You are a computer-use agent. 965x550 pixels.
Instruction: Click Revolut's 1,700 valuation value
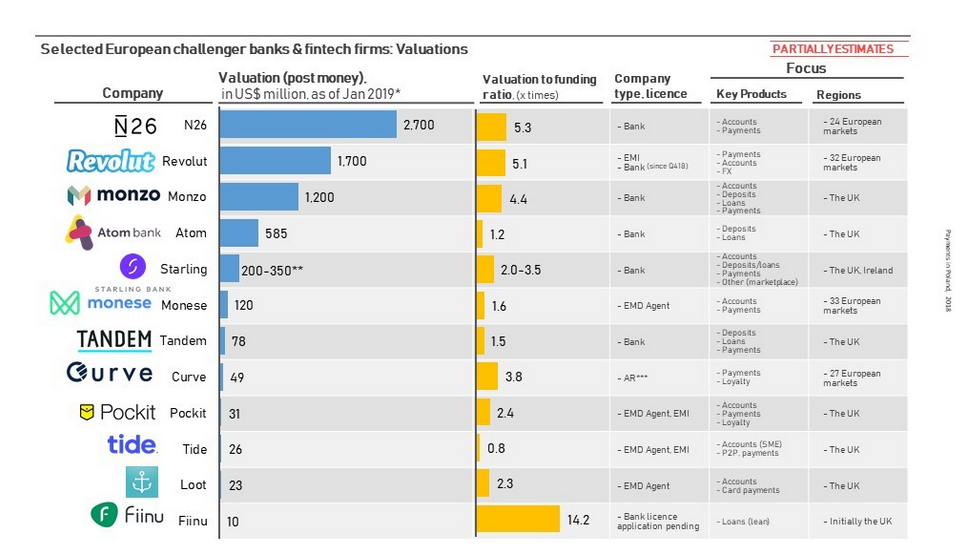coord(352,161)
